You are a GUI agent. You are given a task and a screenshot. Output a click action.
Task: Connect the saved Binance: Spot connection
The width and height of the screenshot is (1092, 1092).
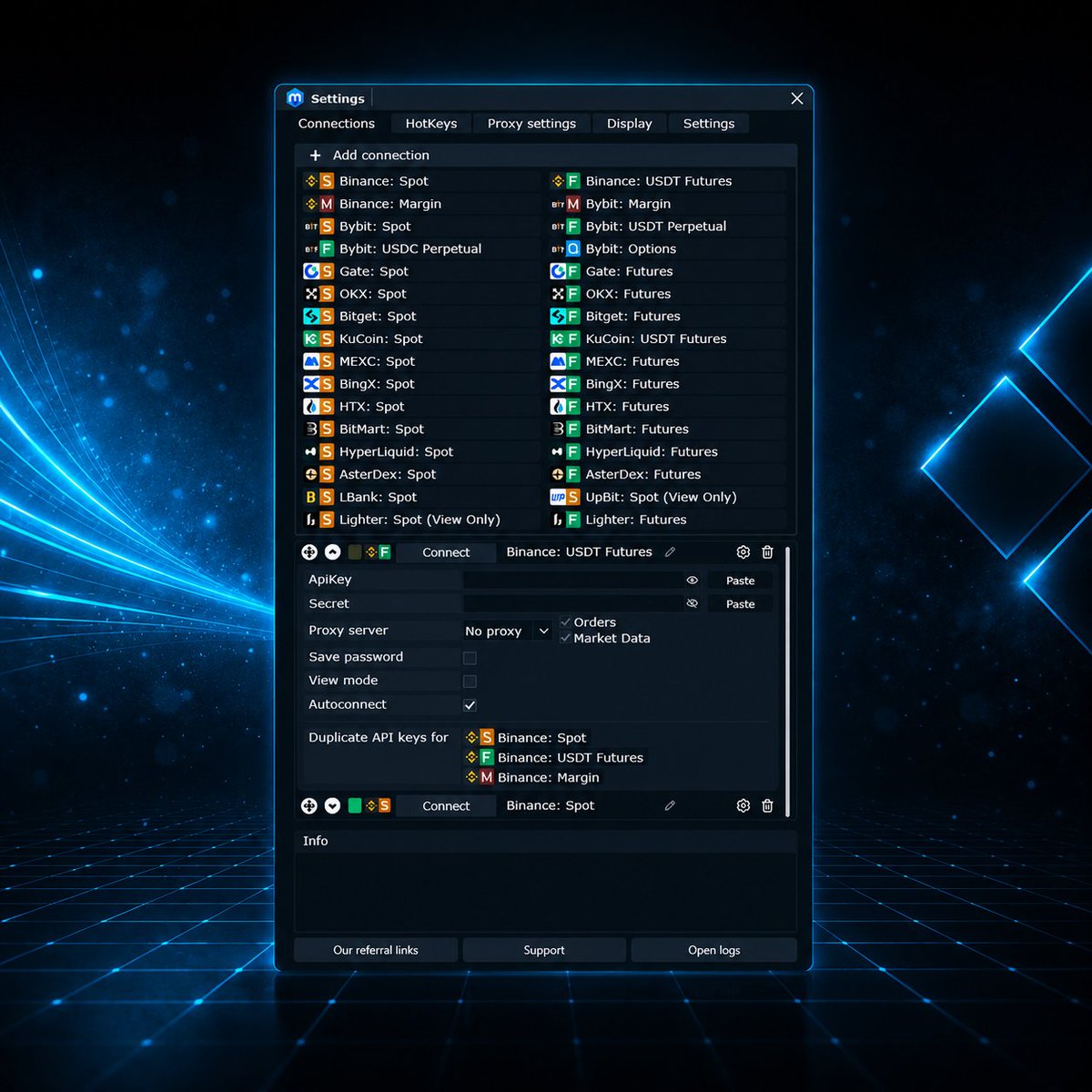pyautogui.click(x=446, y=806)
